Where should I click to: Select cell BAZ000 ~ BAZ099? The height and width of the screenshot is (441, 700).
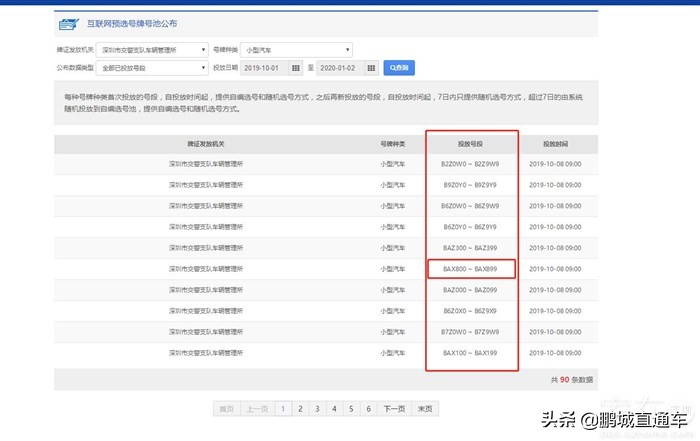pos(470,290)
